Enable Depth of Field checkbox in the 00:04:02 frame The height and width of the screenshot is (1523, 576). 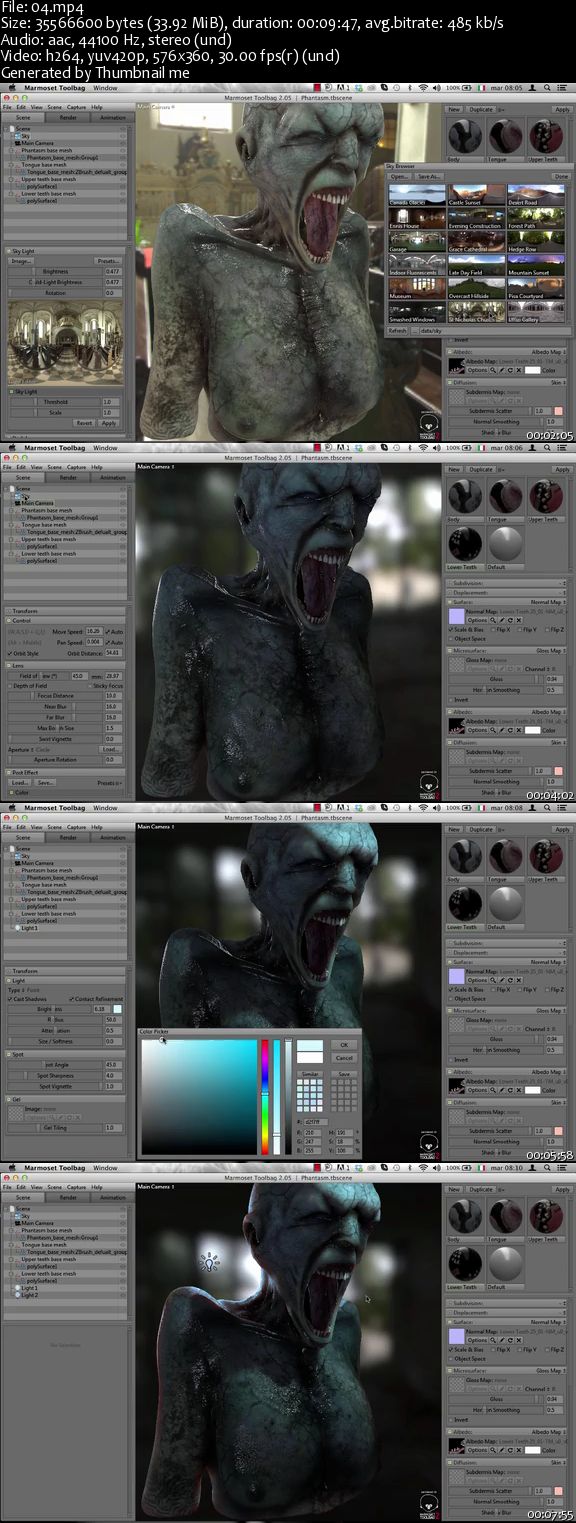(x=10, y=686)
